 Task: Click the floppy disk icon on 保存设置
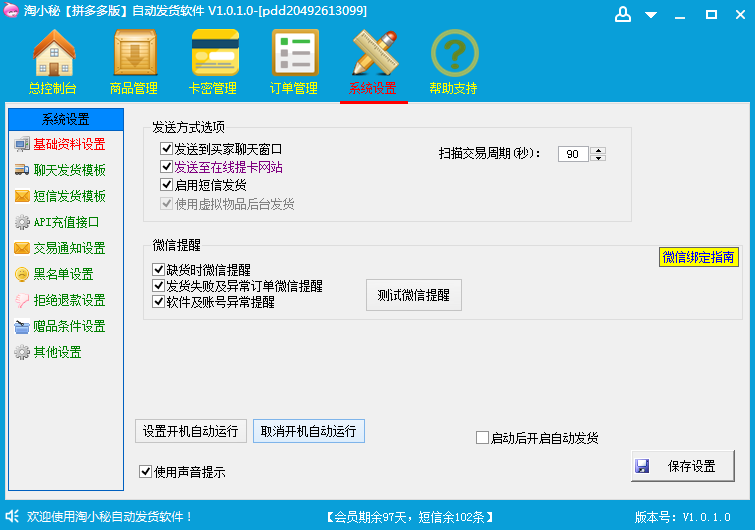[x=642, y=466]
